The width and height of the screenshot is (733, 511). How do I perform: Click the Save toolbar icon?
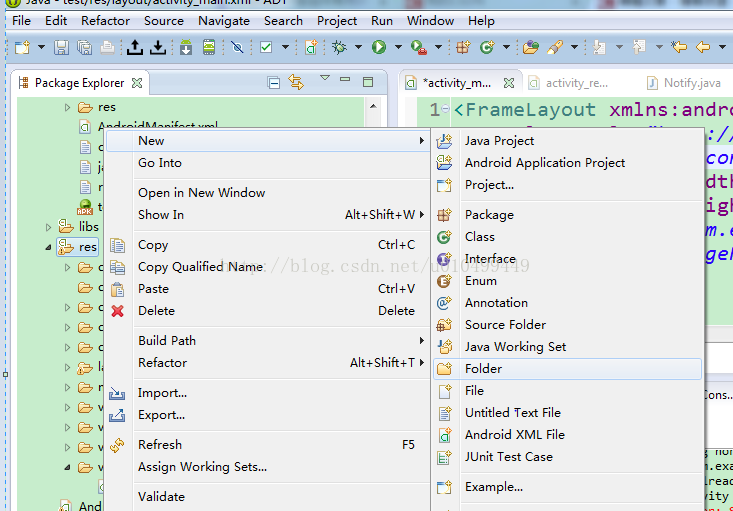pyautogui.click(x=61, y=47)
